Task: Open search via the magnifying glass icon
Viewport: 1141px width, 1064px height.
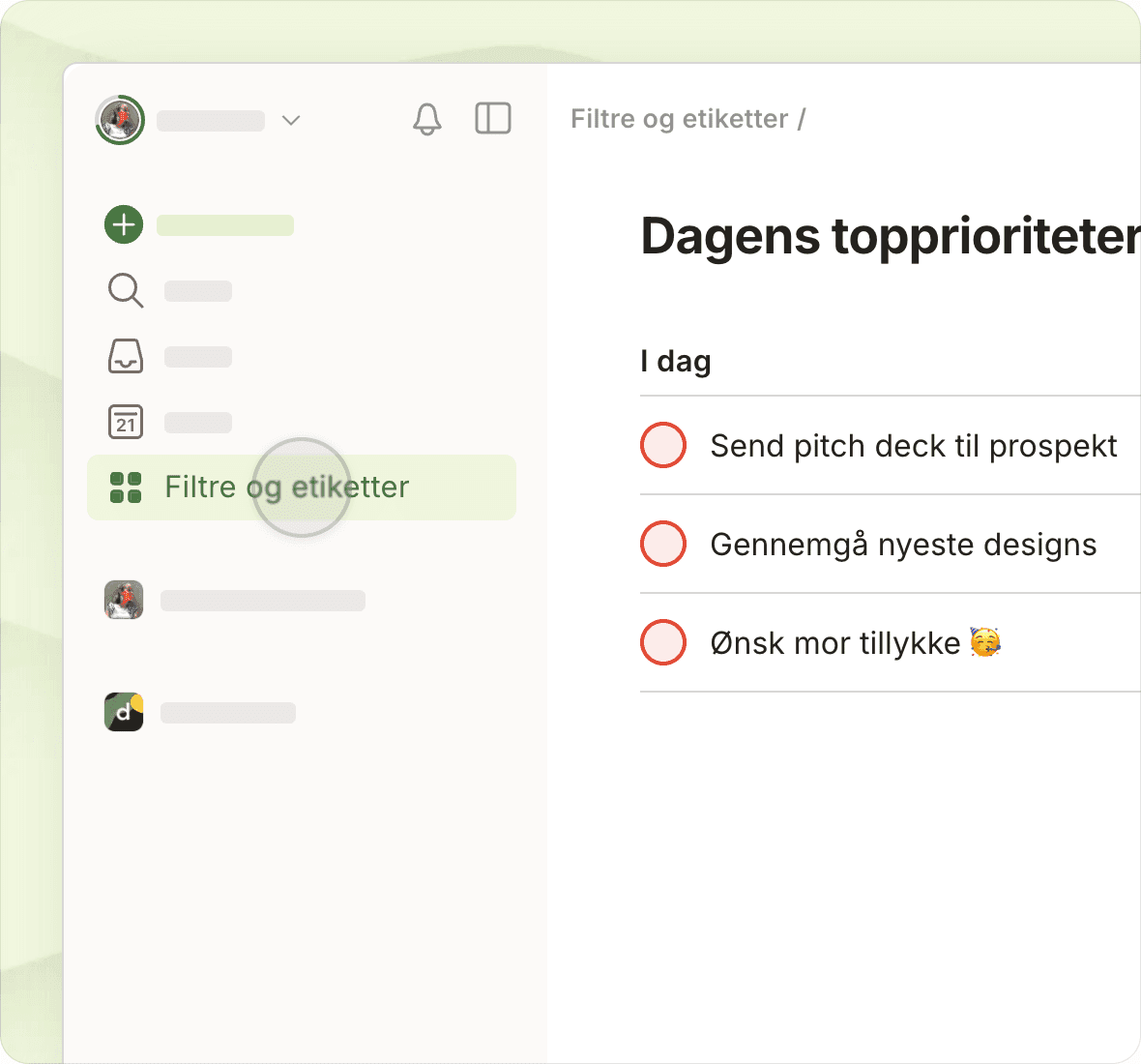Action: (x=126, y=290)
